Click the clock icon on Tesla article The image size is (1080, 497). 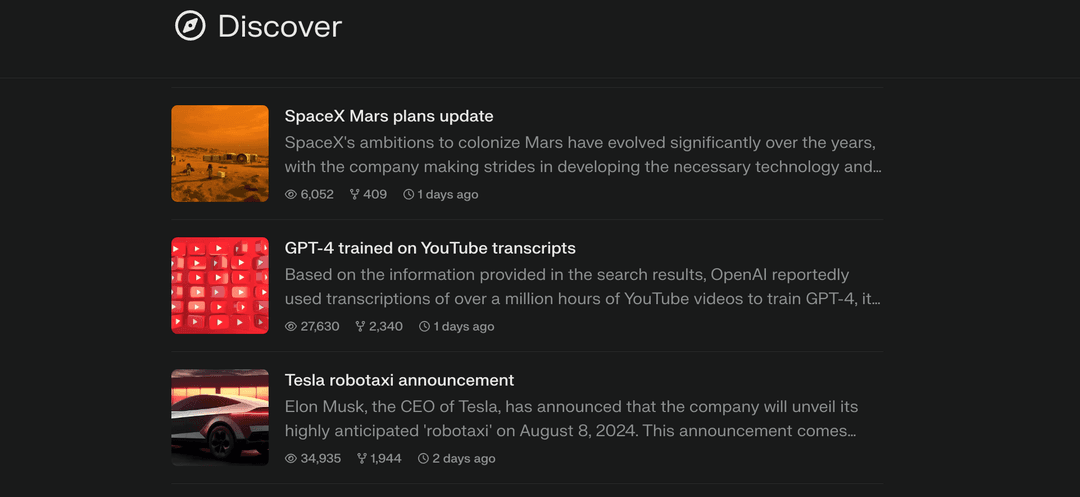click(x=423, y=458)
